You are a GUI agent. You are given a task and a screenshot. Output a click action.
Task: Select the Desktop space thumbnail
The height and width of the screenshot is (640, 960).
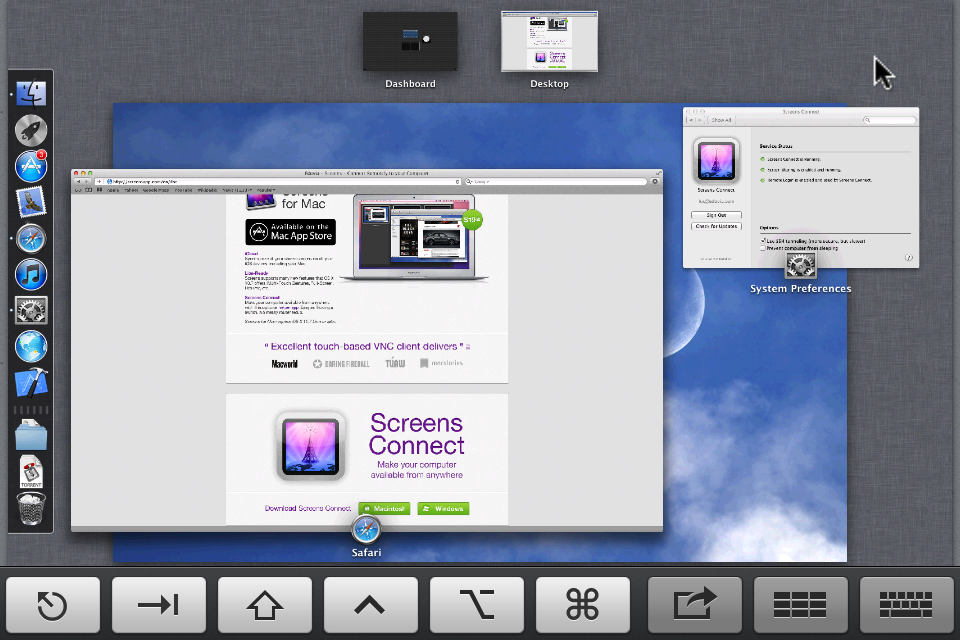click(549, 42)
